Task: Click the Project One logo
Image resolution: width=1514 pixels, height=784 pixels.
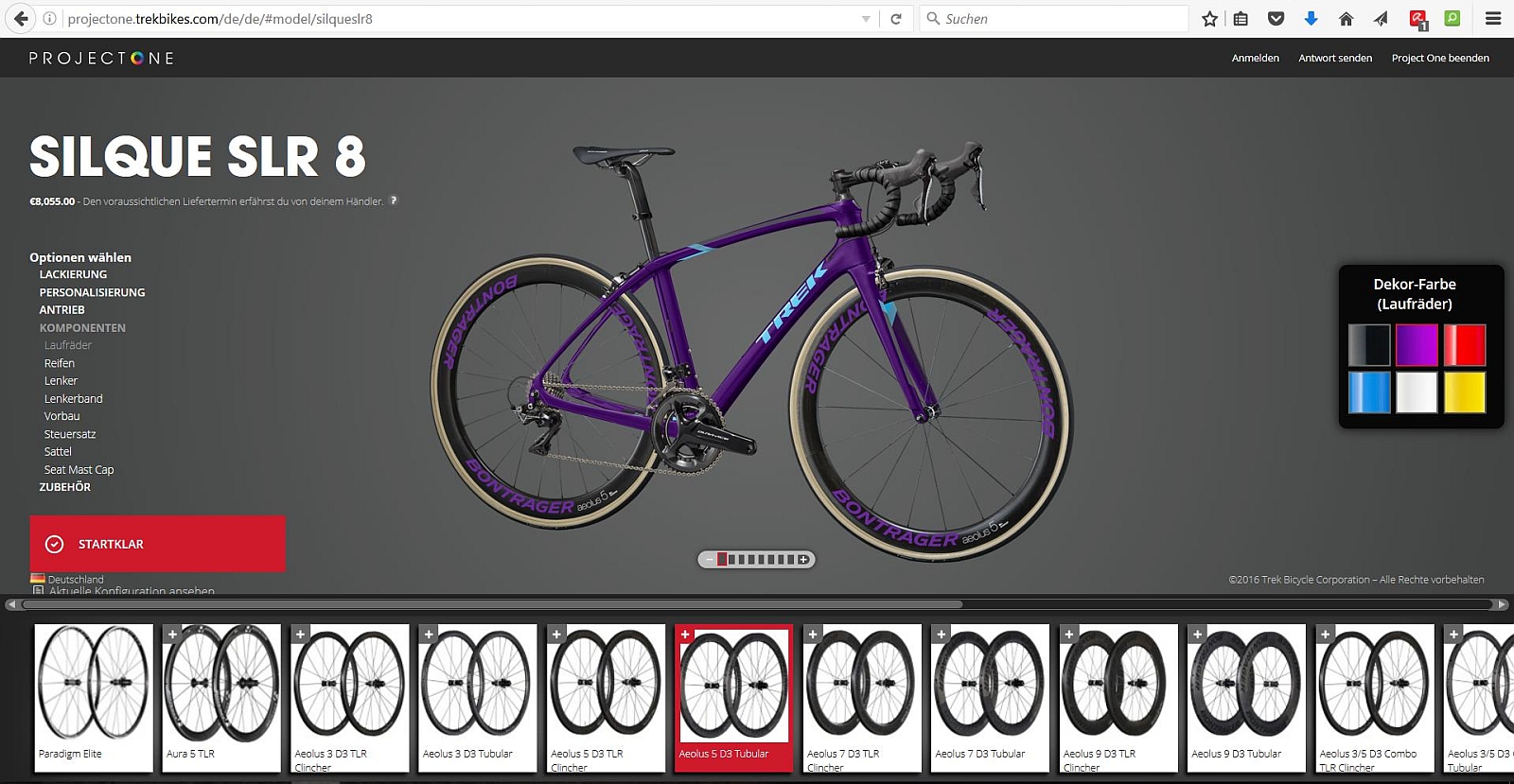Action: coord(101,58)
